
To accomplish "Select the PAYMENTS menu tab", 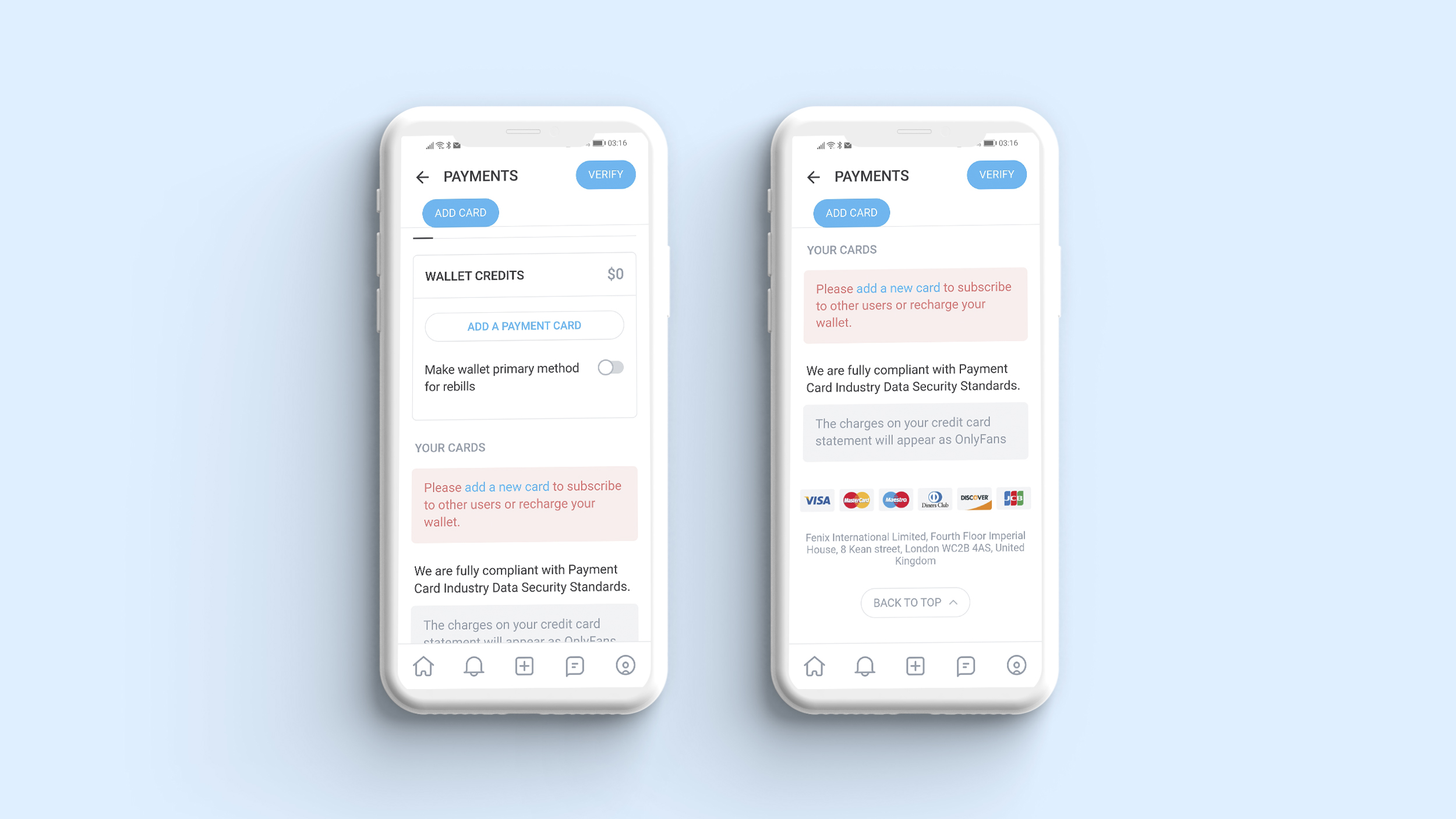I will 481,175.
